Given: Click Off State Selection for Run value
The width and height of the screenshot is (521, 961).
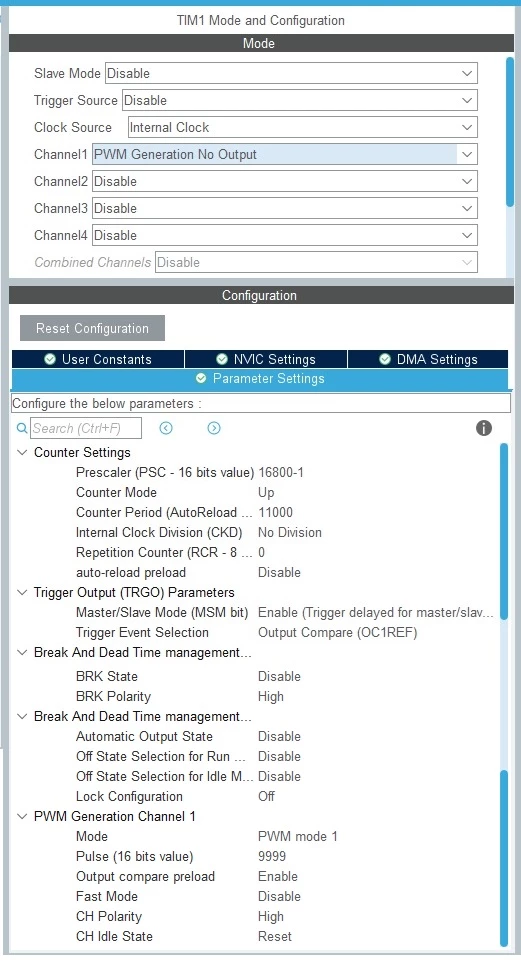Looking at the screenshot, I should [x=280, y=757].
